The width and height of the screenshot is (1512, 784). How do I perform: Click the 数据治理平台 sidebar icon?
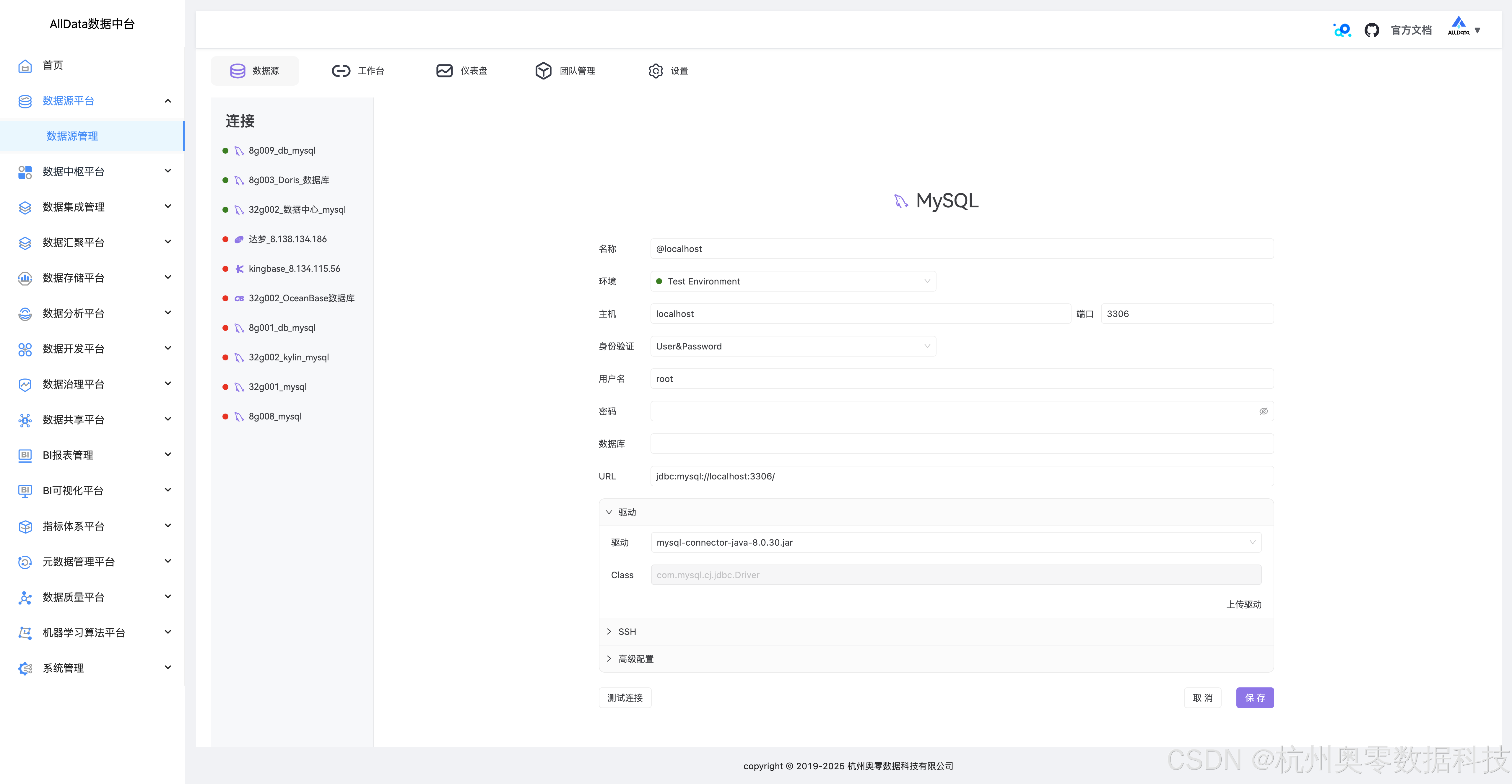tap(25, 384)
